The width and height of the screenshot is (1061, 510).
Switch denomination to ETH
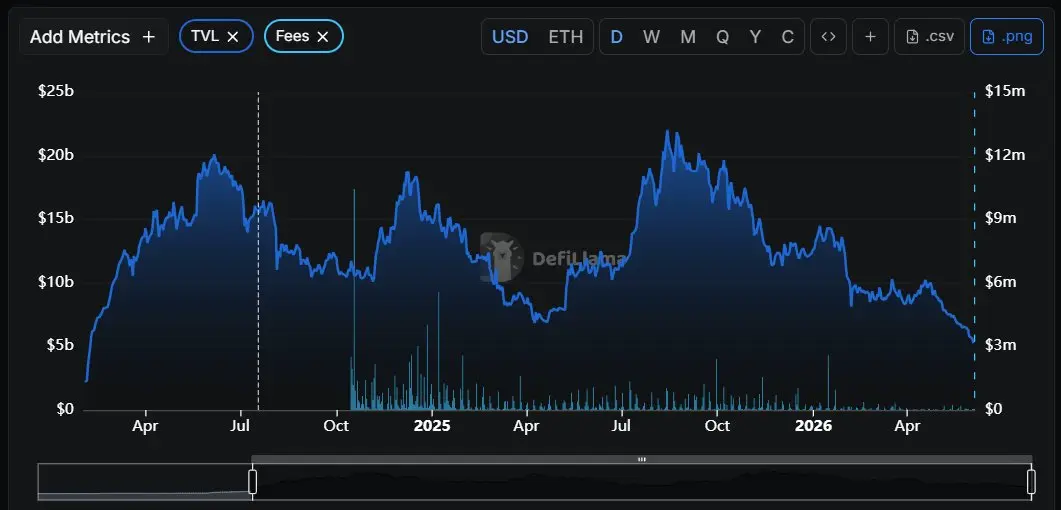point(566,37)
